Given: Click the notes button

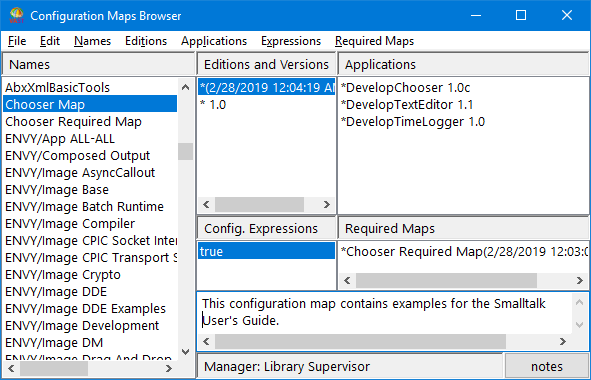Looking at the screenshot, I should click(547, 366).
